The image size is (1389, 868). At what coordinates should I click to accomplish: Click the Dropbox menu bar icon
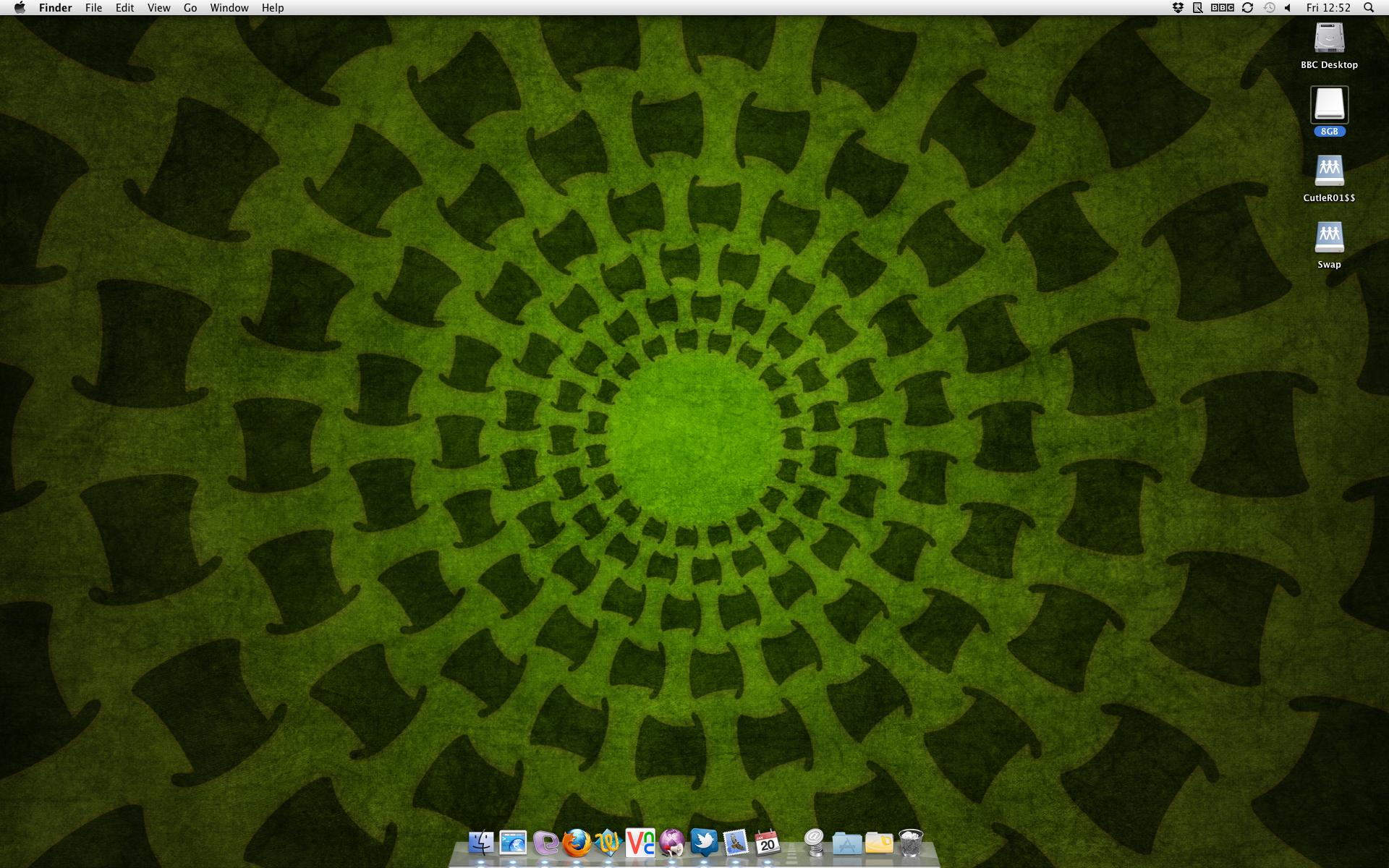tap(1178, 8)
